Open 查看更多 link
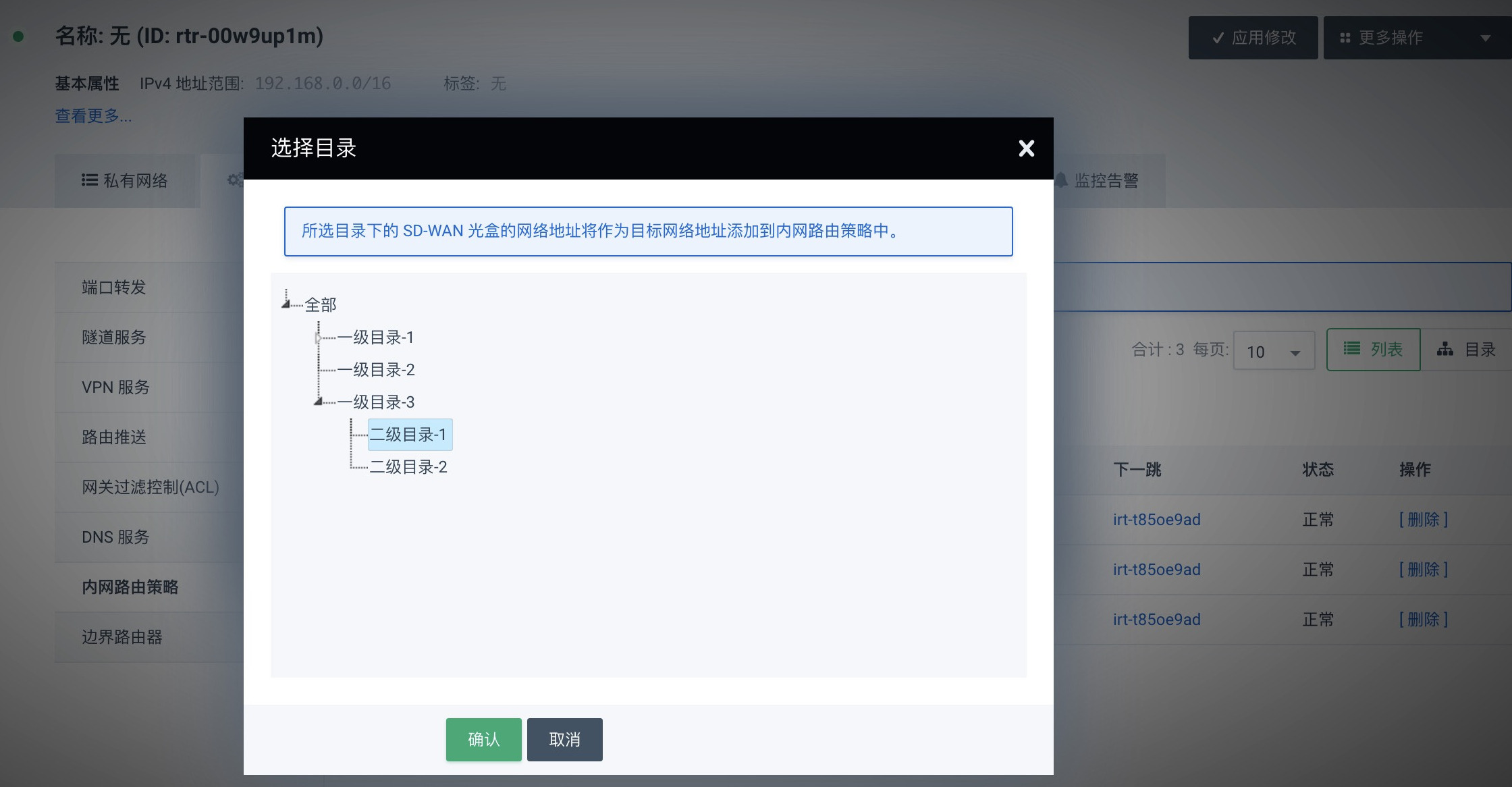1512x787 pixels. point(93,116)
